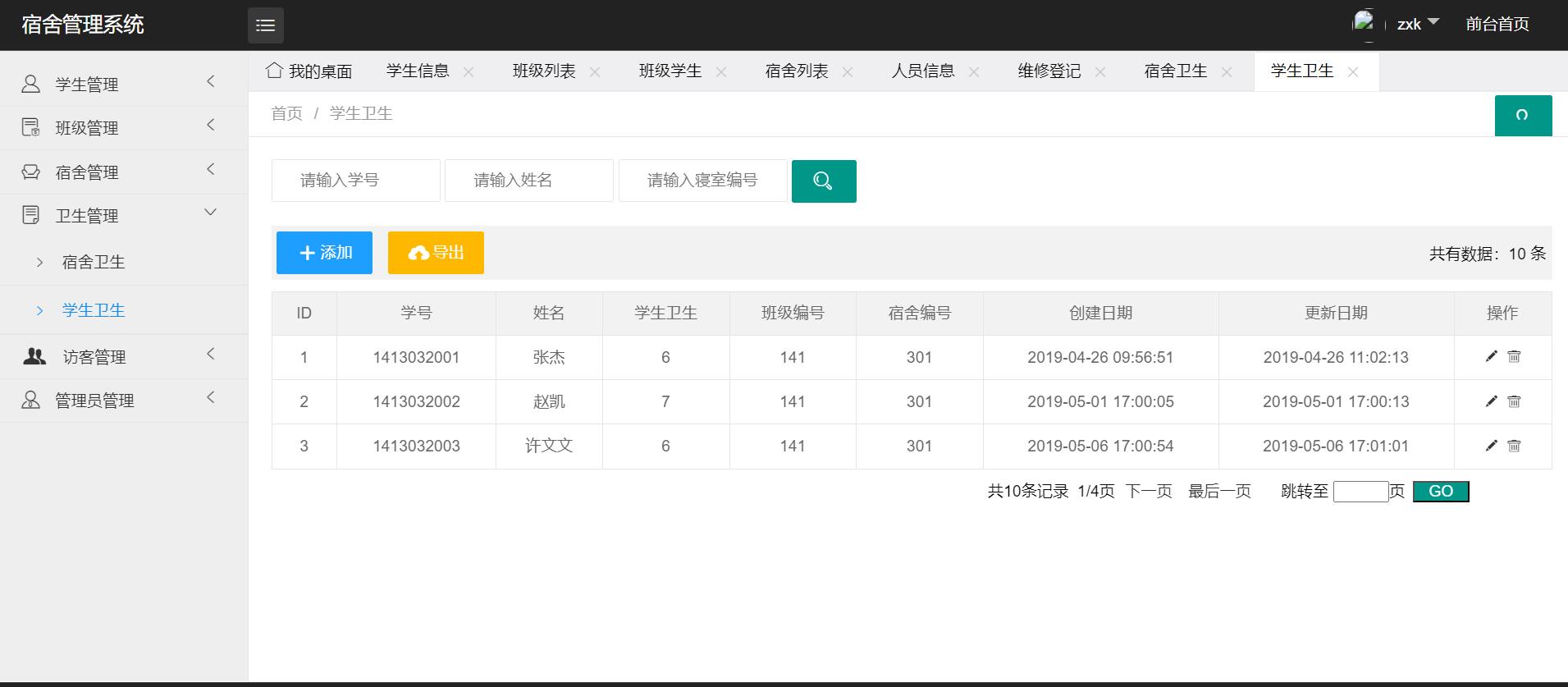Close the 人员信息 tab

coord(974,72)
